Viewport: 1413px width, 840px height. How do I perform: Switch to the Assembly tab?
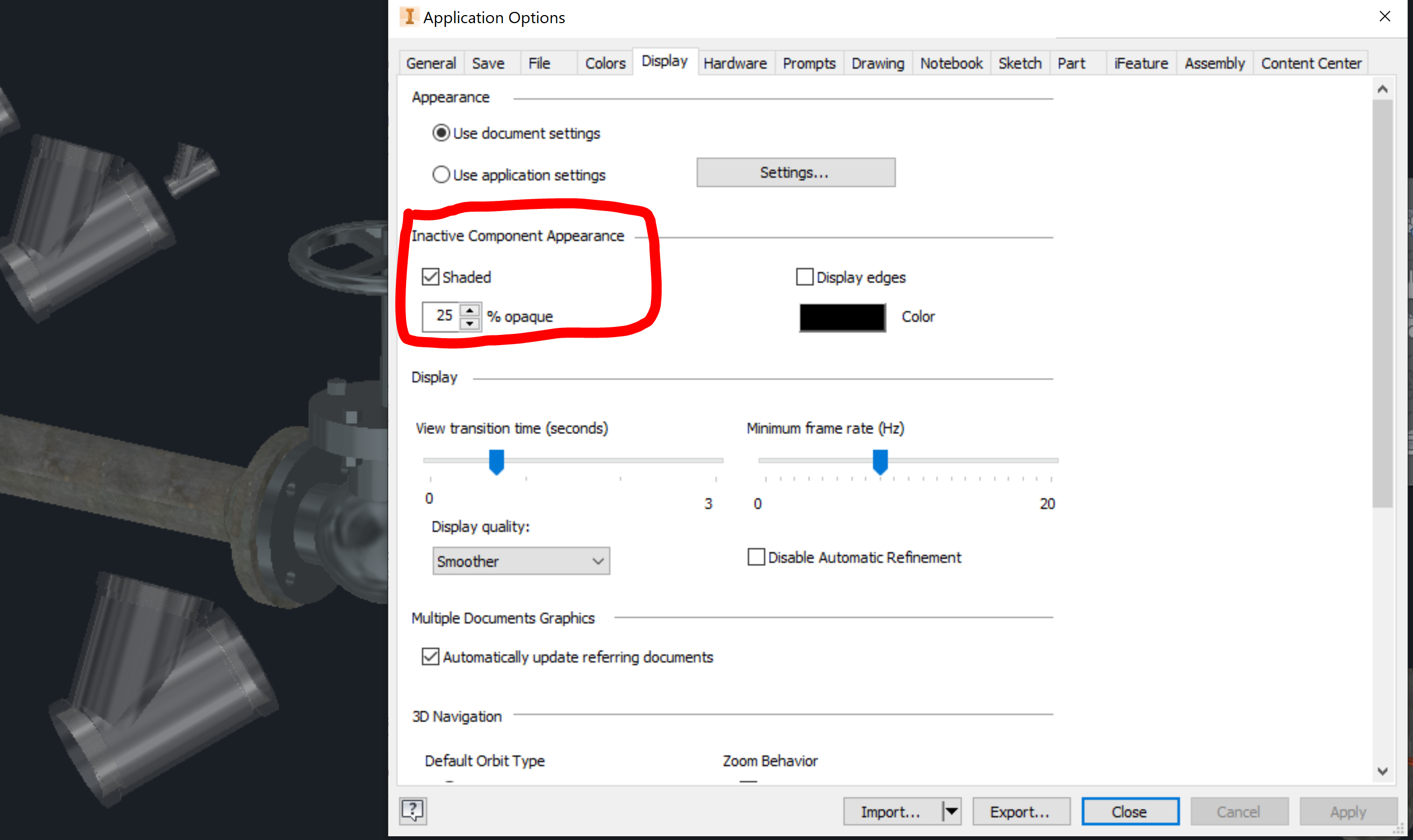pyautogui.click(x=1214, y=63)
